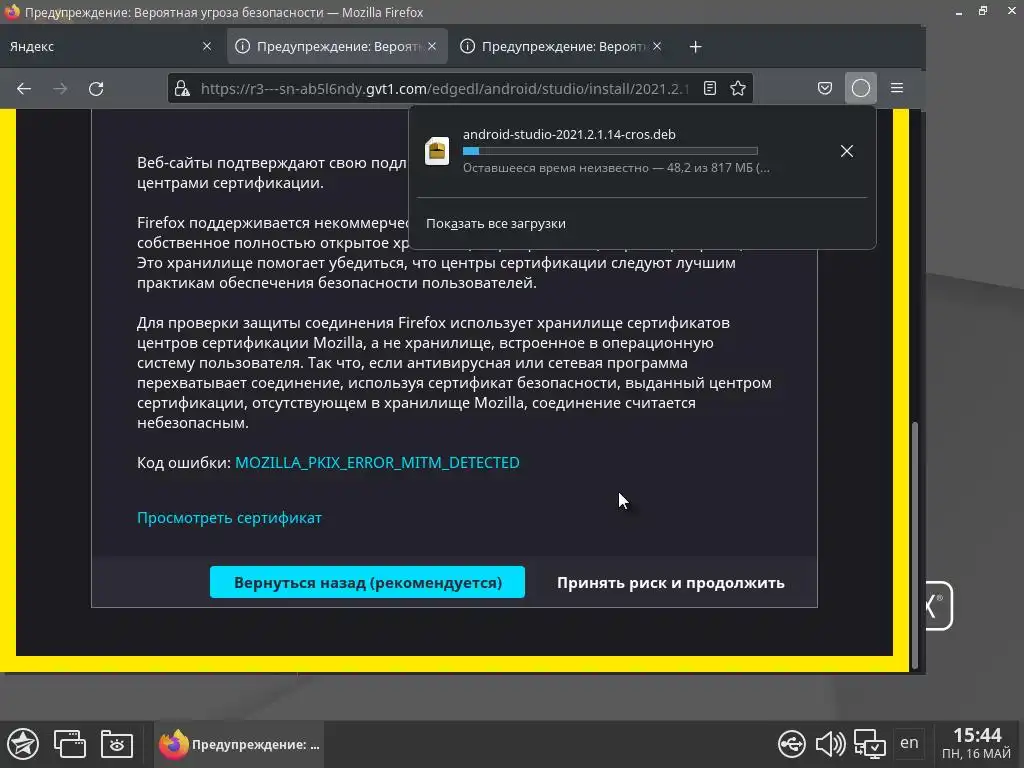Toggle the downloads progress toolbar button
This screenshot has height=768, width=1024.
[861, 88]
